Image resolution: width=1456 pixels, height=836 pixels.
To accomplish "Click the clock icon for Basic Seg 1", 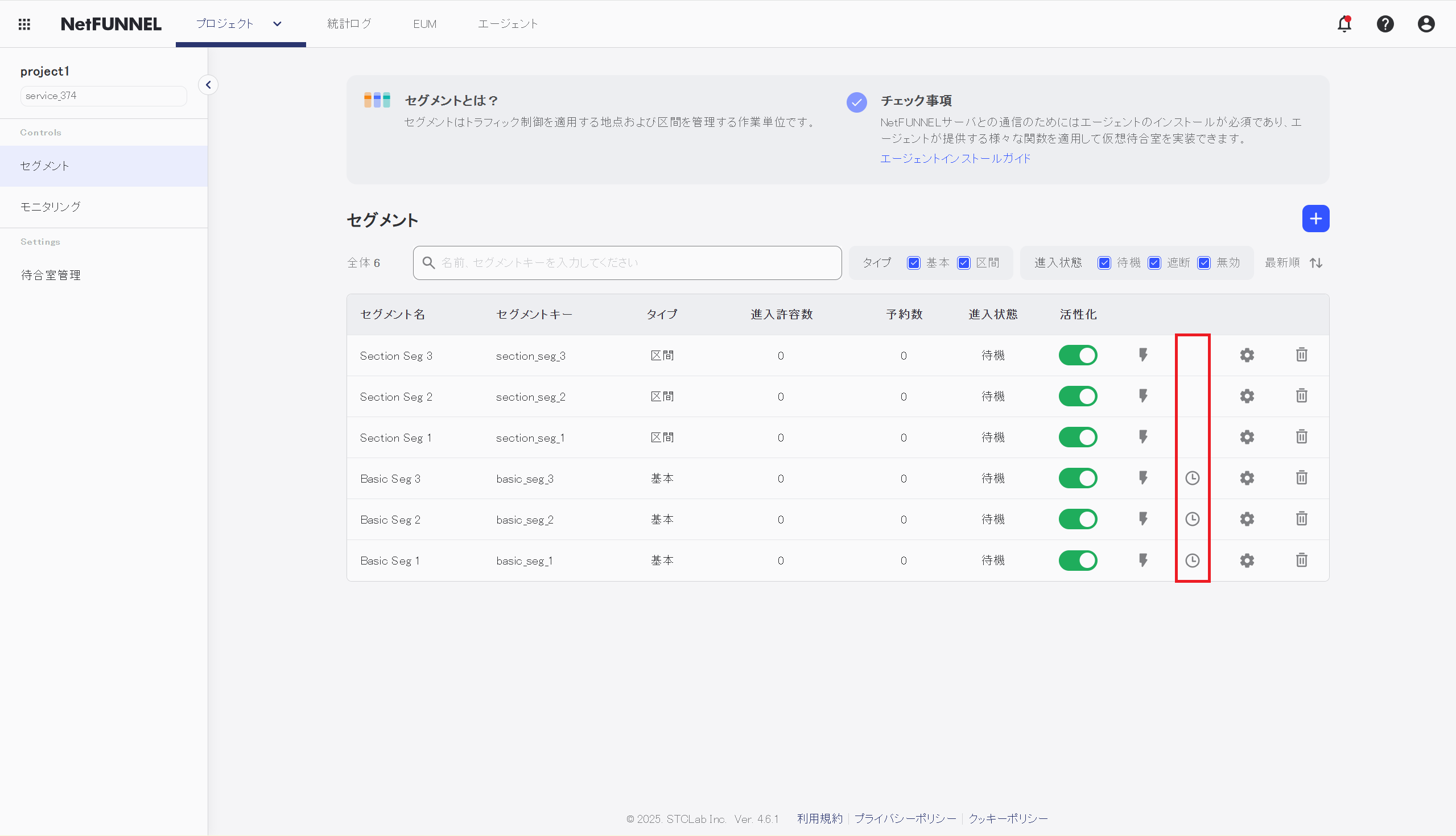I will [x=1192, y=560].
